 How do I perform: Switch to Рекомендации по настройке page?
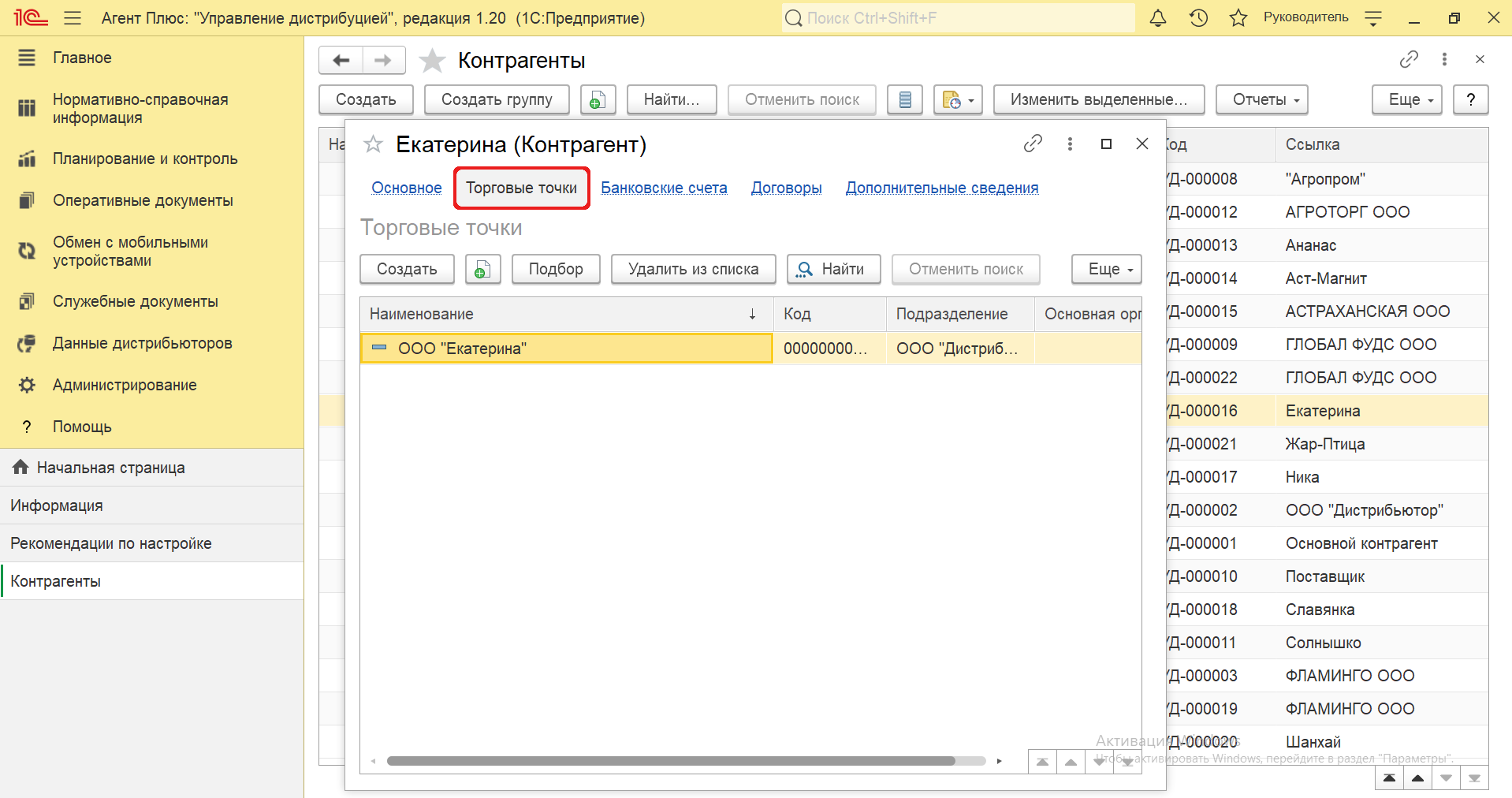click(151, 543)
